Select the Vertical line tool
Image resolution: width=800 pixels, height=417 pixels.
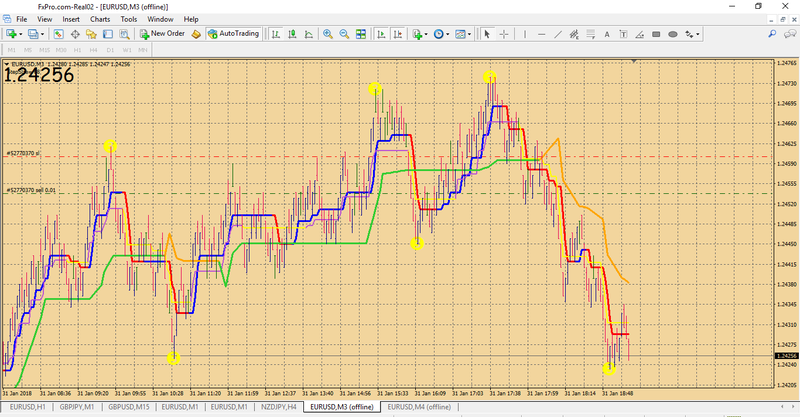point(527,34)
